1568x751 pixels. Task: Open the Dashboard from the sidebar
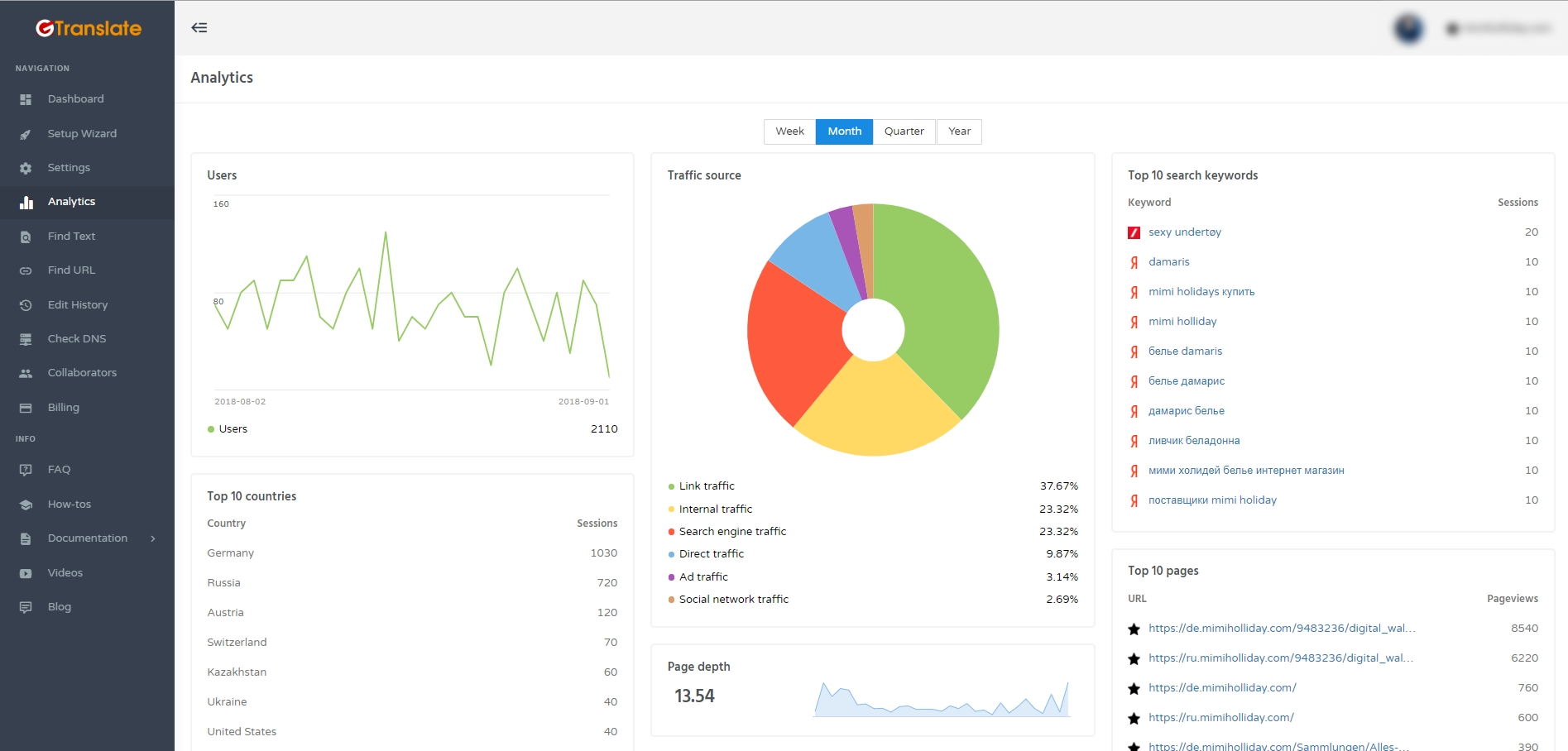26,98
